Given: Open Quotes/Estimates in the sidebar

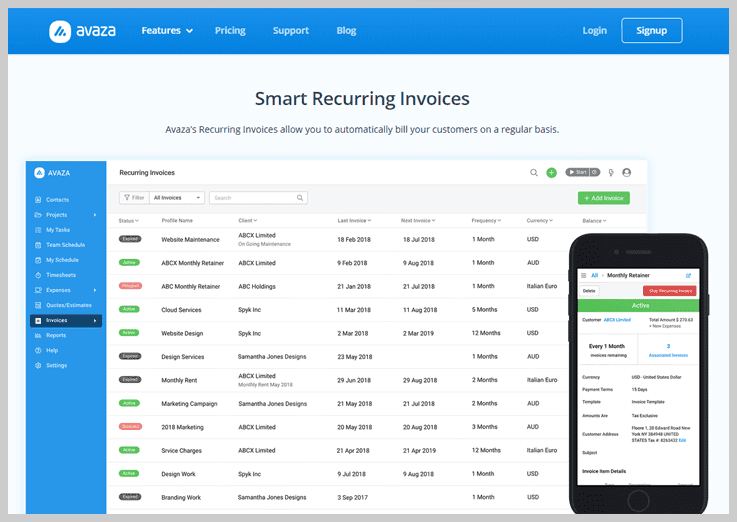Looking at the screenshot, I should (69, 305).
